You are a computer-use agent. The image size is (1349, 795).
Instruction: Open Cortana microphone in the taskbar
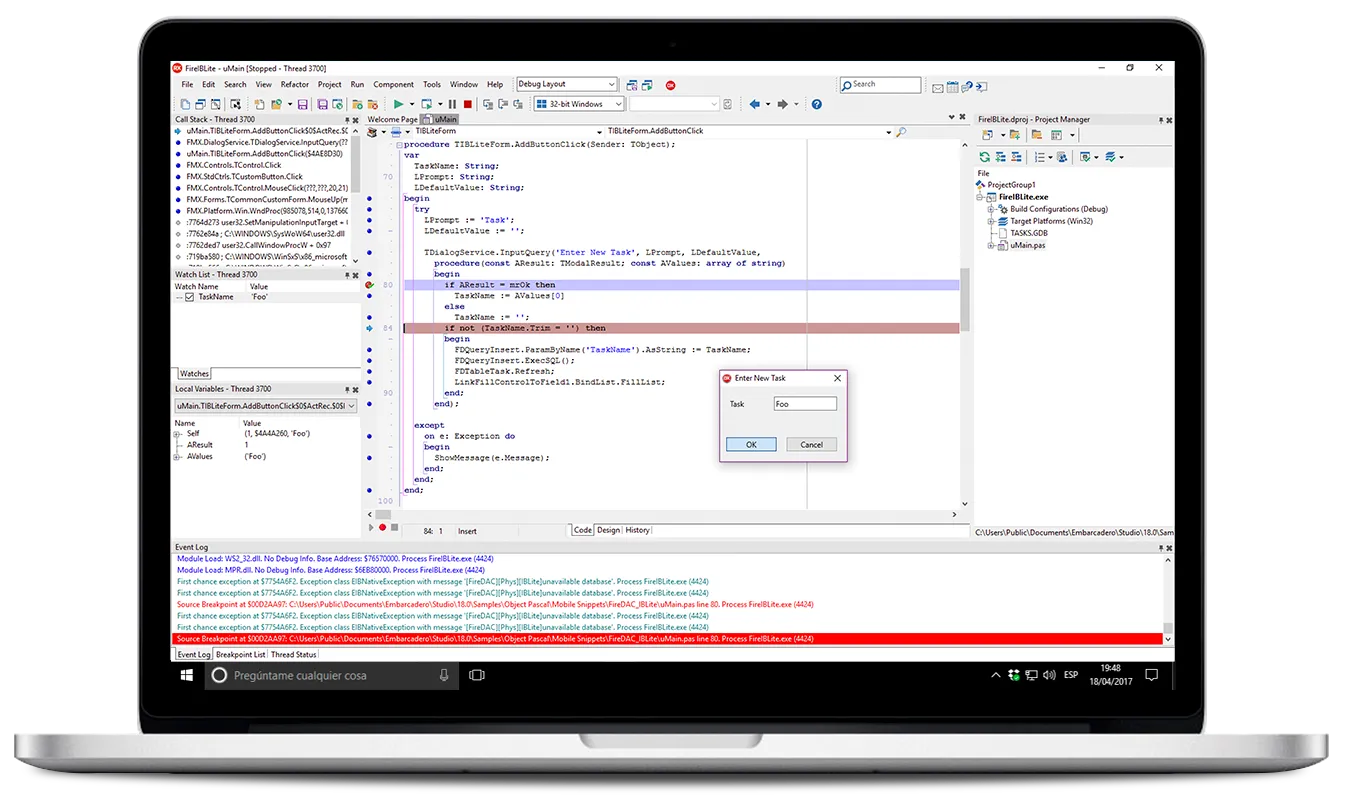pos(444,675)
